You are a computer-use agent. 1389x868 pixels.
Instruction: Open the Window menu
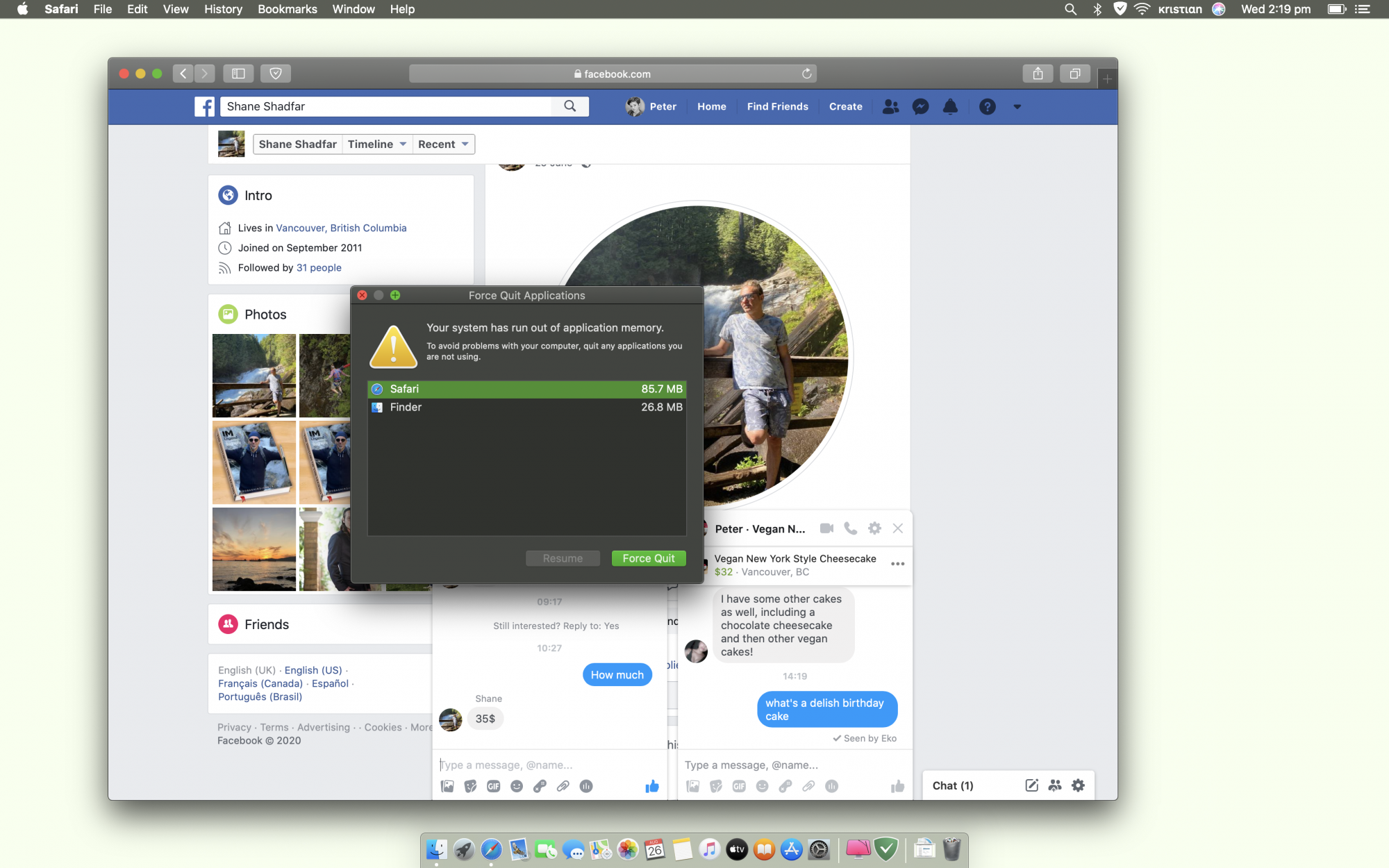353,9
